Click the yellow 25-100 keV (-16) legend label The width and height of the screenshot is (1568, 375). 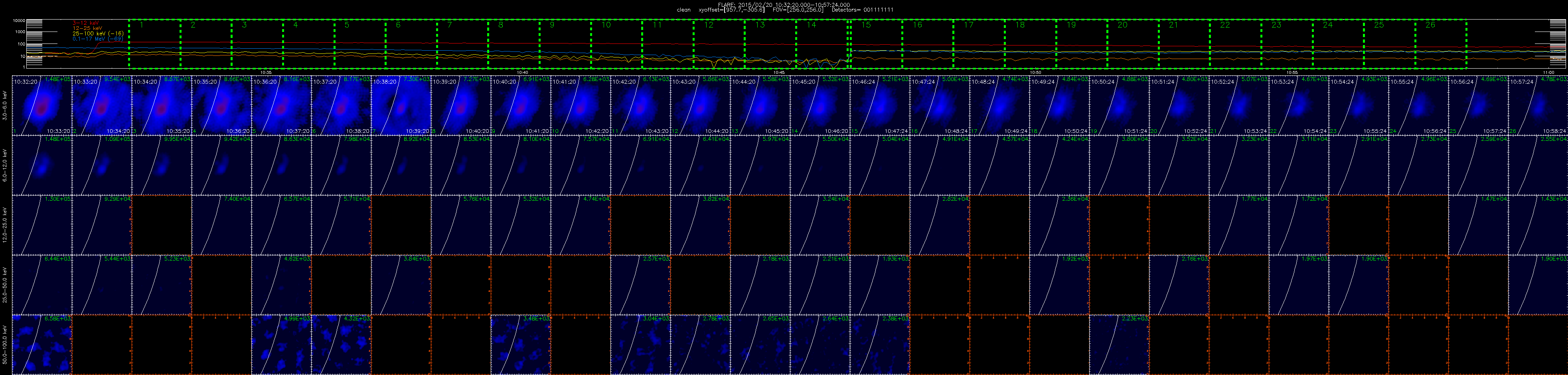pos(98,33)
